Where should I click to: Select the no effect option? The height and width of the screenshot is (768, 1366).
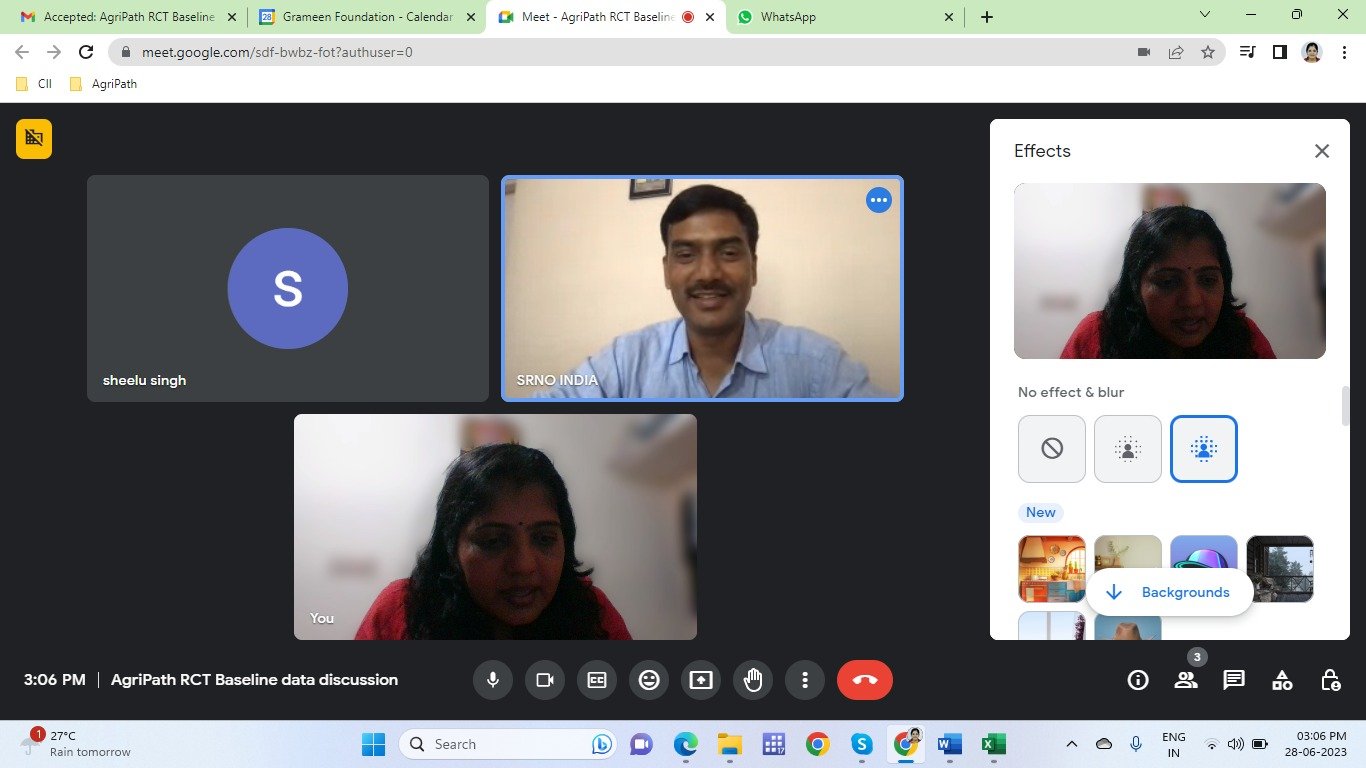coord(1052,449)
